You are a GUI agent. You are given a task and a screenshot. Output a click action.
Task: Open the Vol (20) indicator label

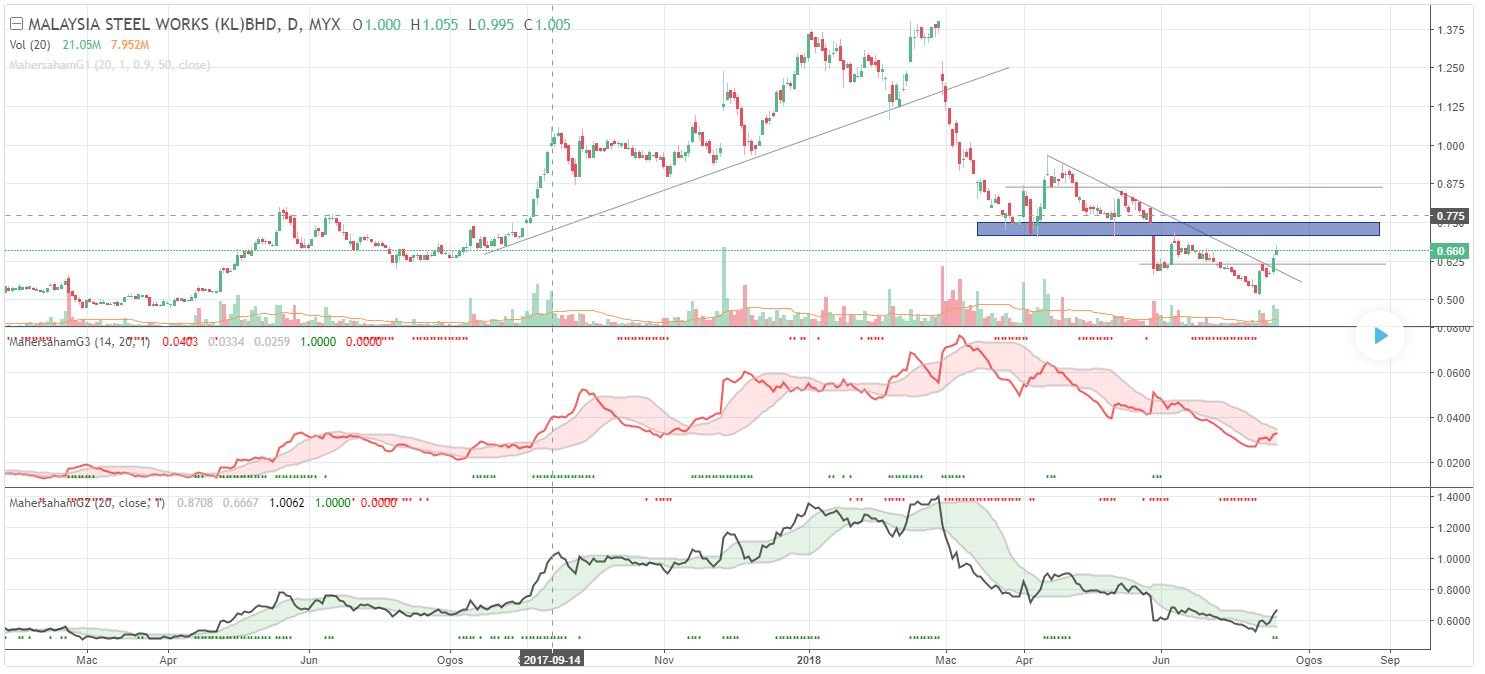click(31, 44)
